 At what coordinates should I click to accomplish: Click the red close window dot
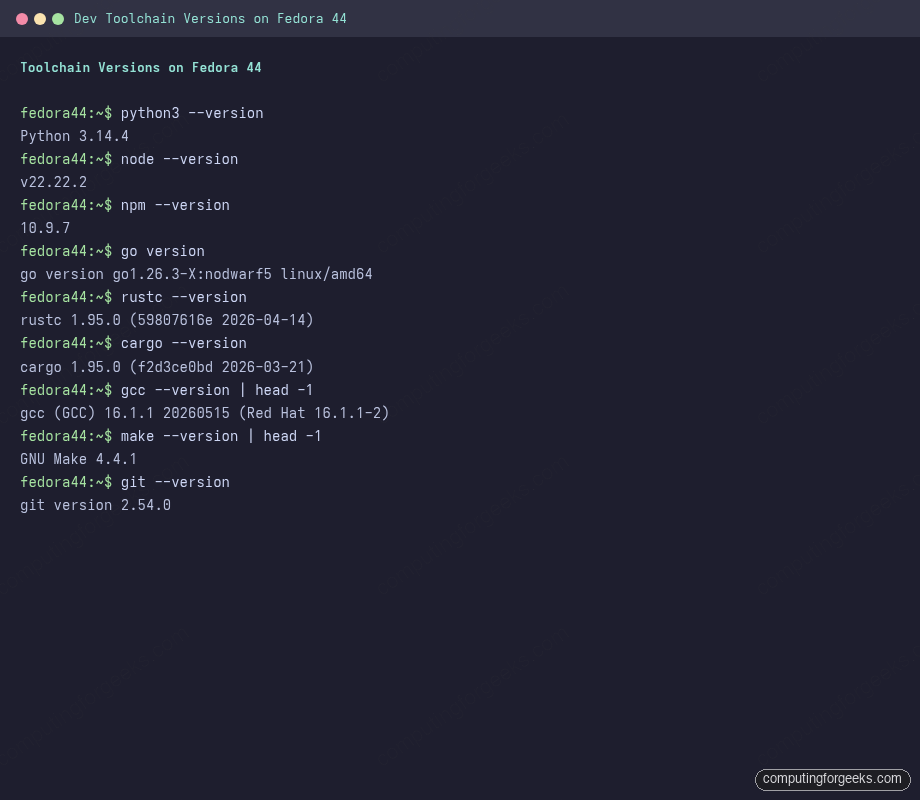(22, 19)
